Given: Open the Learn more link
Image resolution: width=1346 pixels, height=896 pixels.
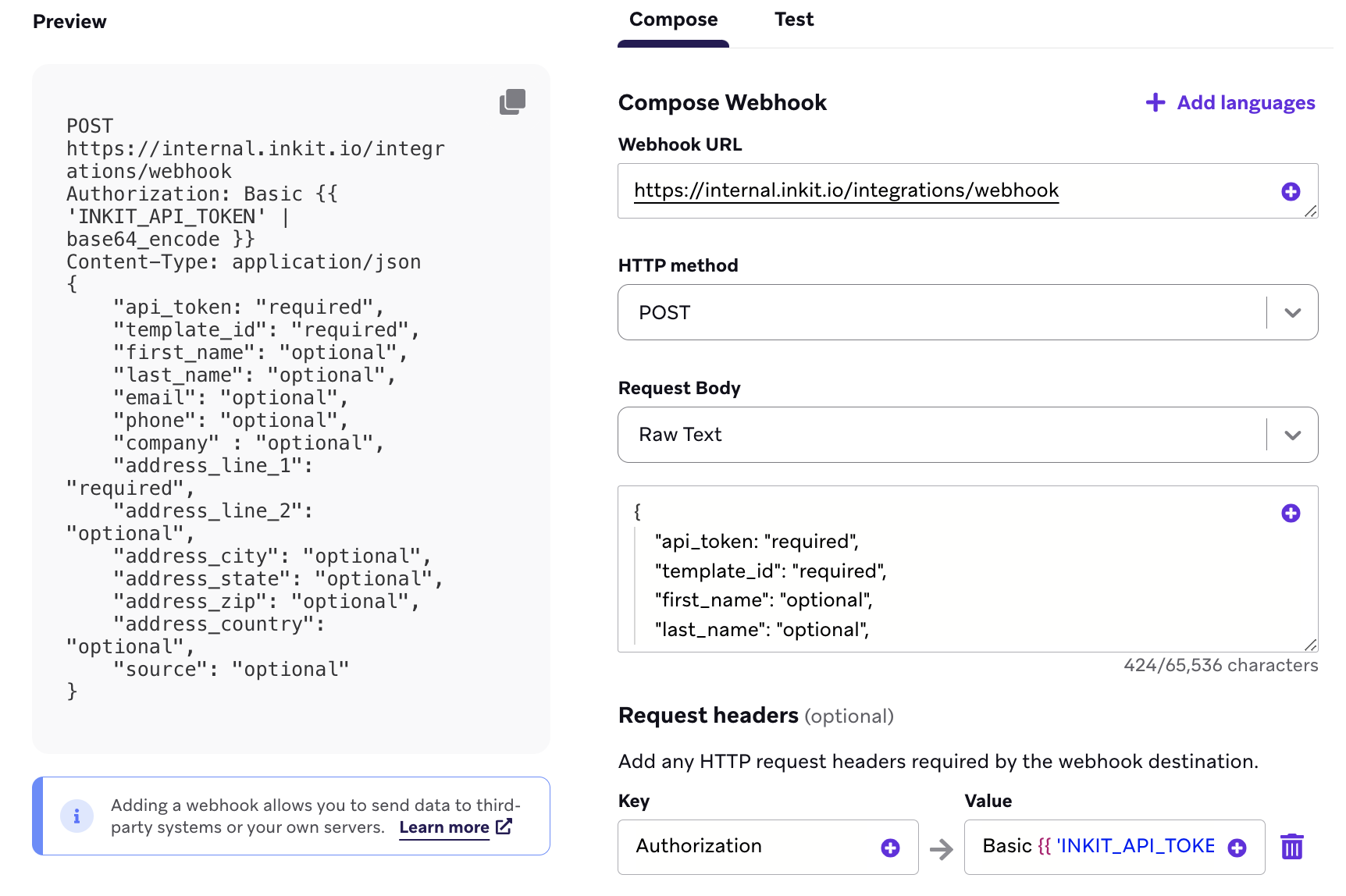Looking at the screenshot, I should [x=444, y=827].
